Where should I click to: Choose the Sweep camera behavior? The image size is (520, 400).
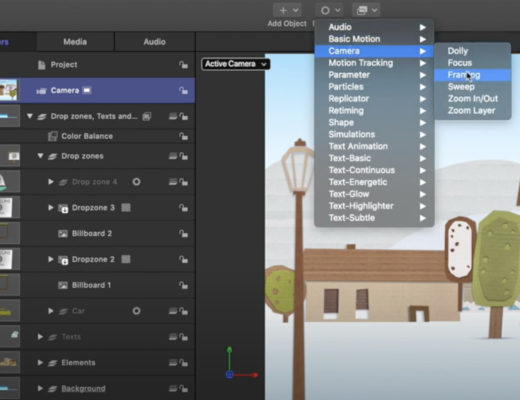tap(473, 87)
